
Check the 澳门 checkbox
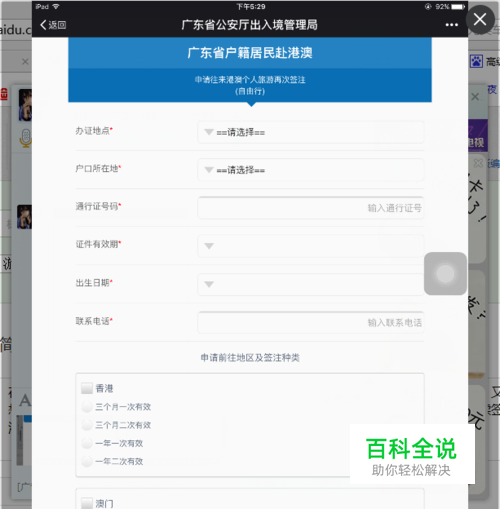[87, 503]
